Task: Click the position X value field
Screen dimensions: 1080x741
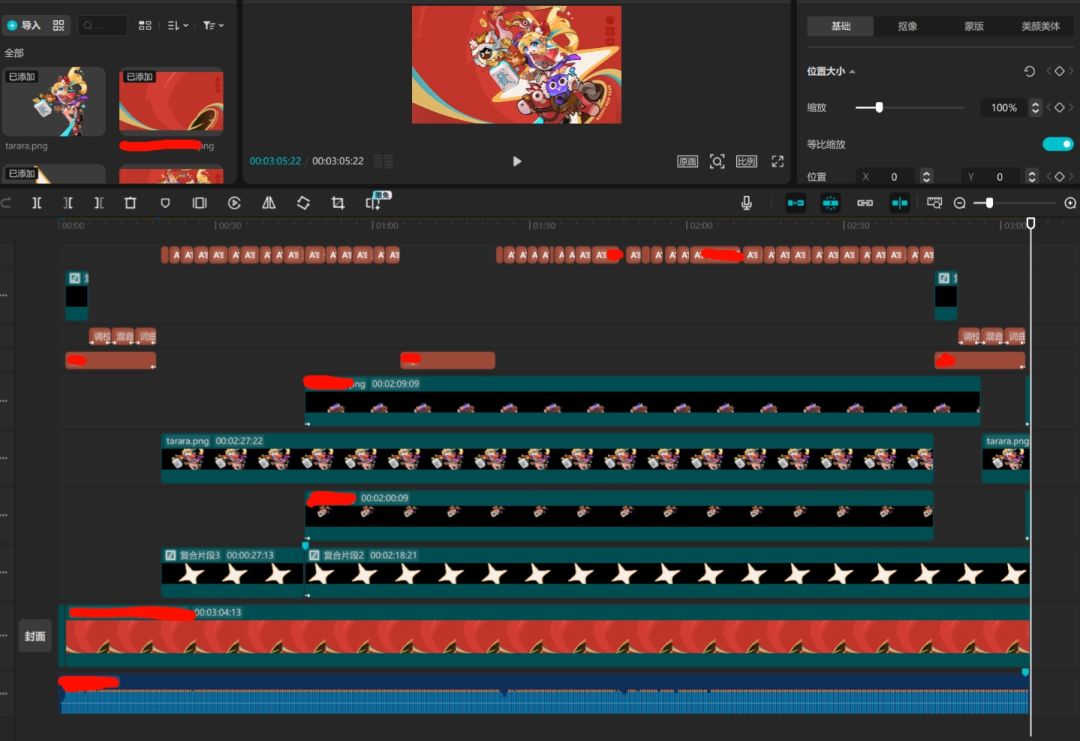Action: pyautogui.click(x=894, y=177)
